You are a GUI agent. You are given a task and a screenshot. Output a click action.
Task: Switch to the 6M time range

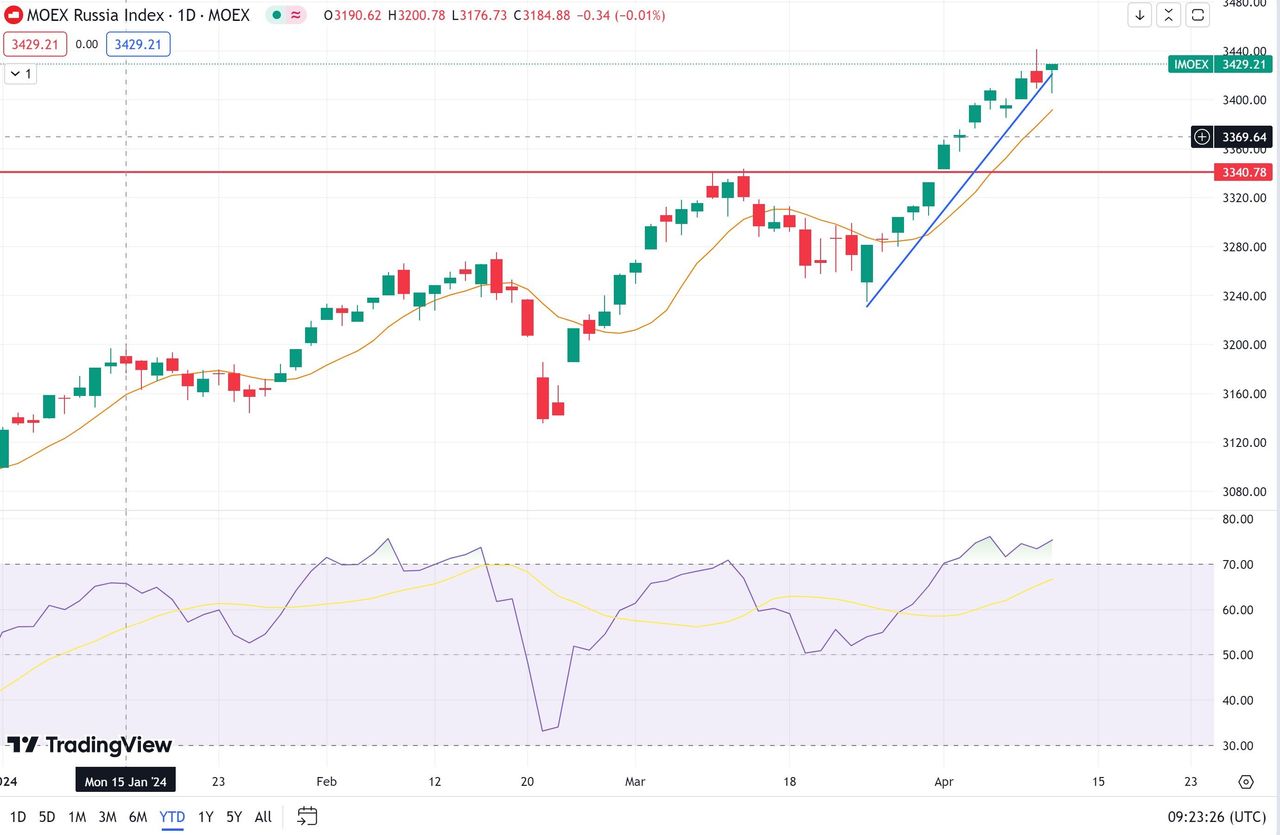point(138,817)
